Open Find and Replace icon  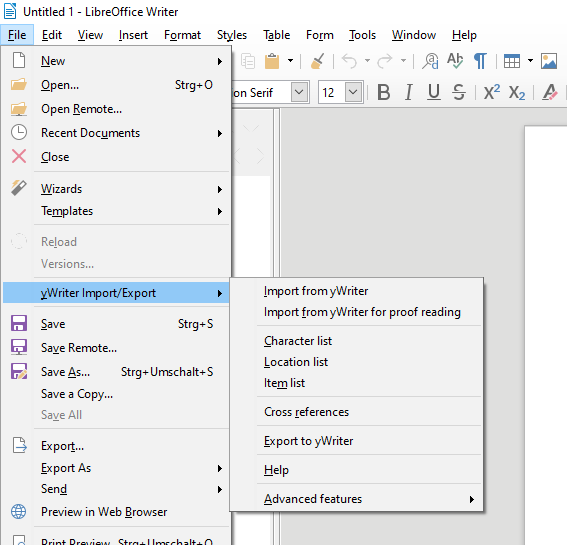(x=430, y=61)
